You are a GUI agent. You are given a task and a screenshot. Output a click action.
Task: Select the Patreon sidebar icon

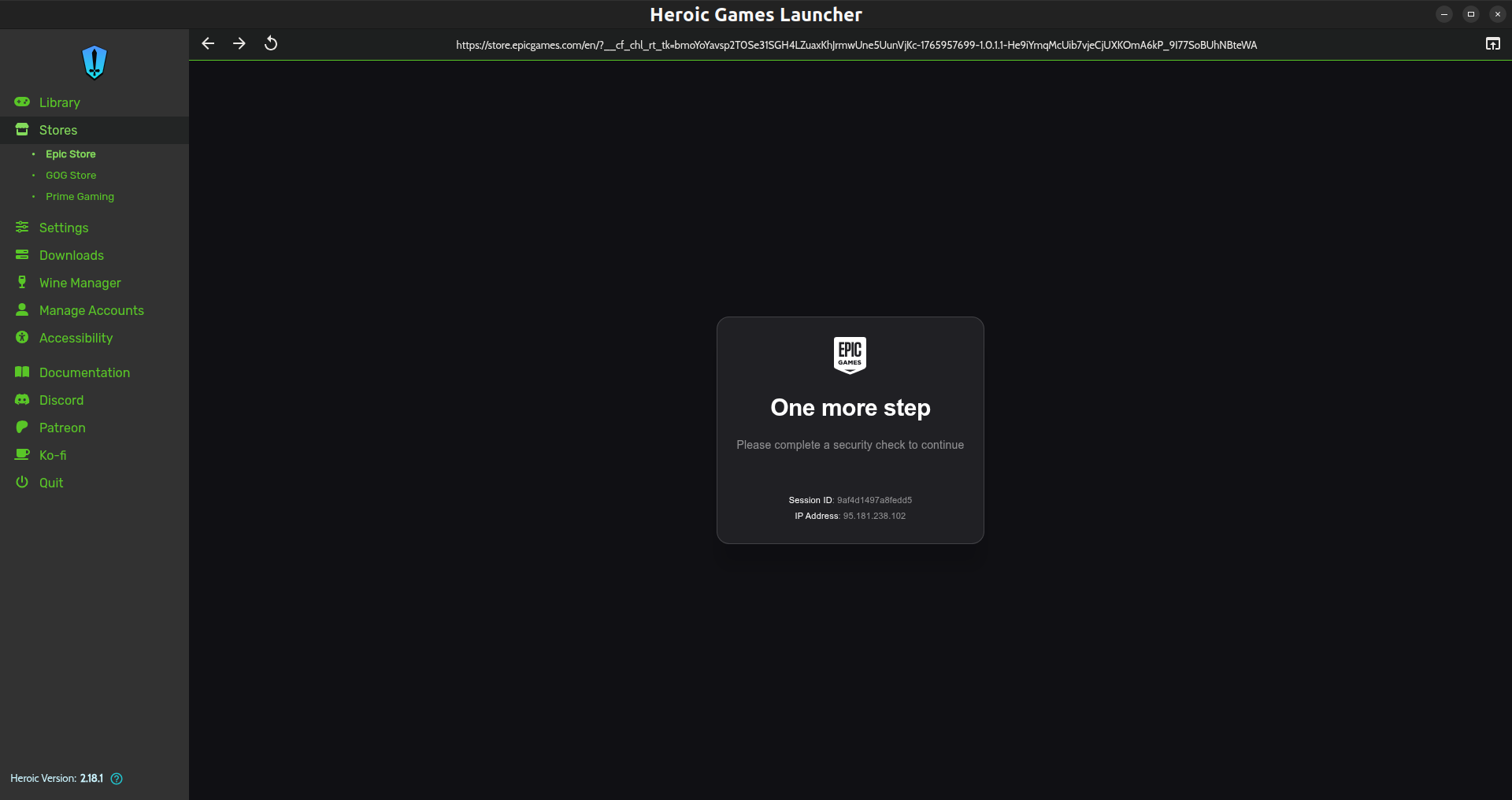21,428
